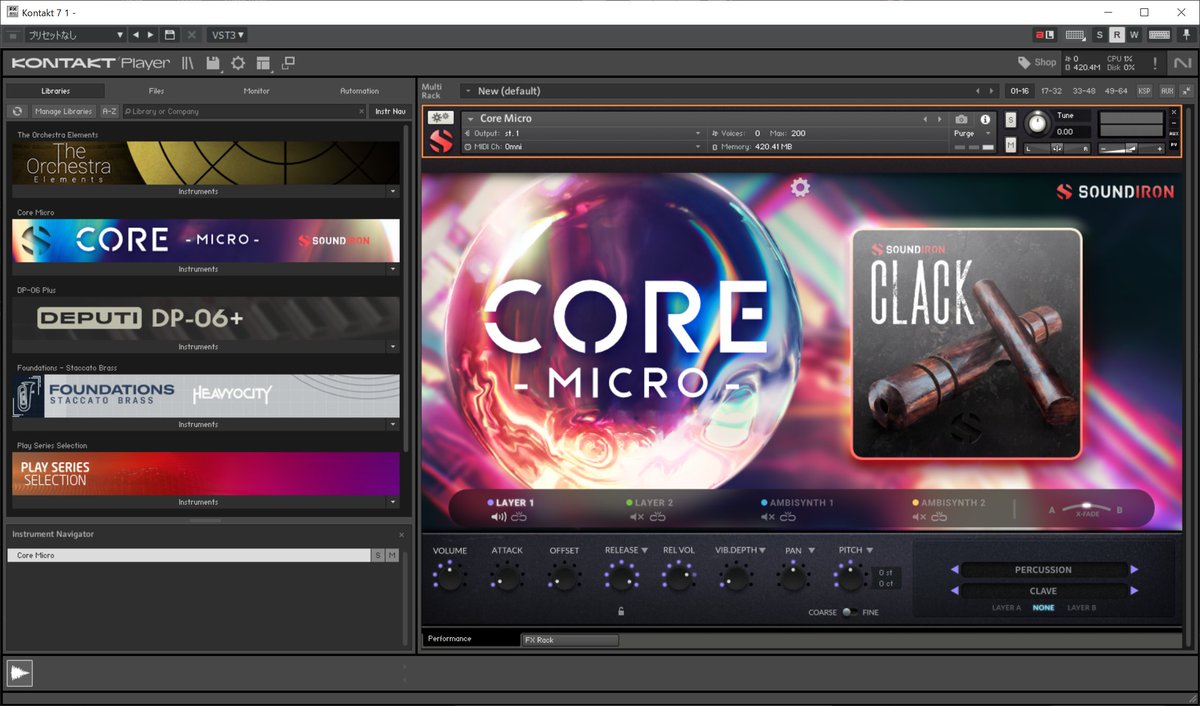Click the Instr Nav button
The height and width of the screenshot is (706, 1200).
(x=390, y=111)
